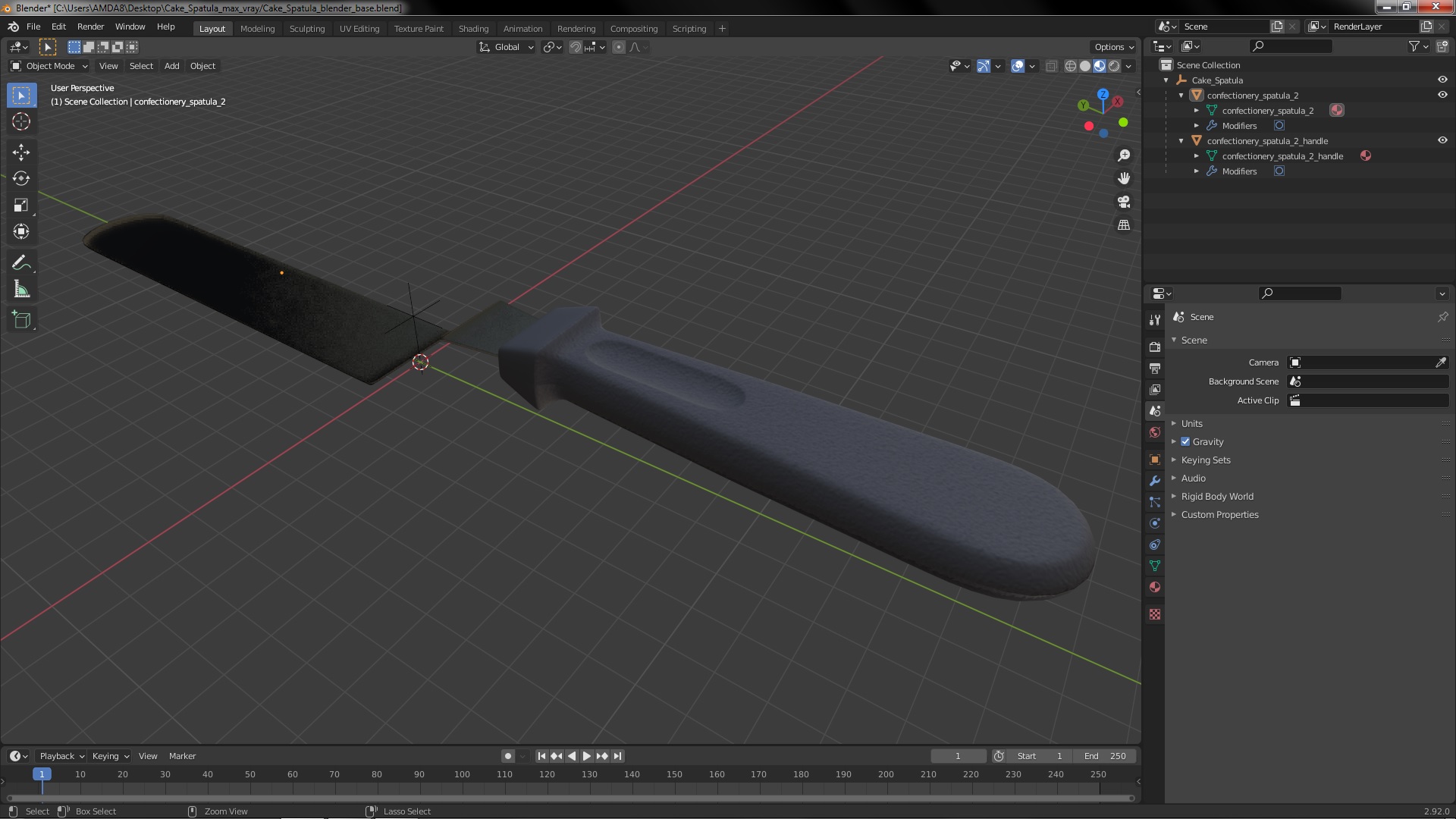The width and height of the screenshot is (1456, 819).
Task: Open the Playback dropdown in timeline
Action: click(x=61, y=756)
